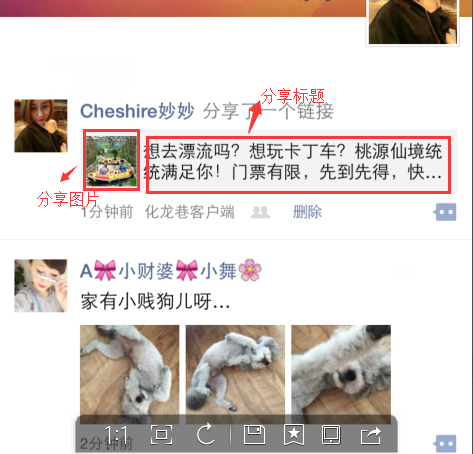
Task: Save the image with the floppy disk icon
Action: (254, 435)
